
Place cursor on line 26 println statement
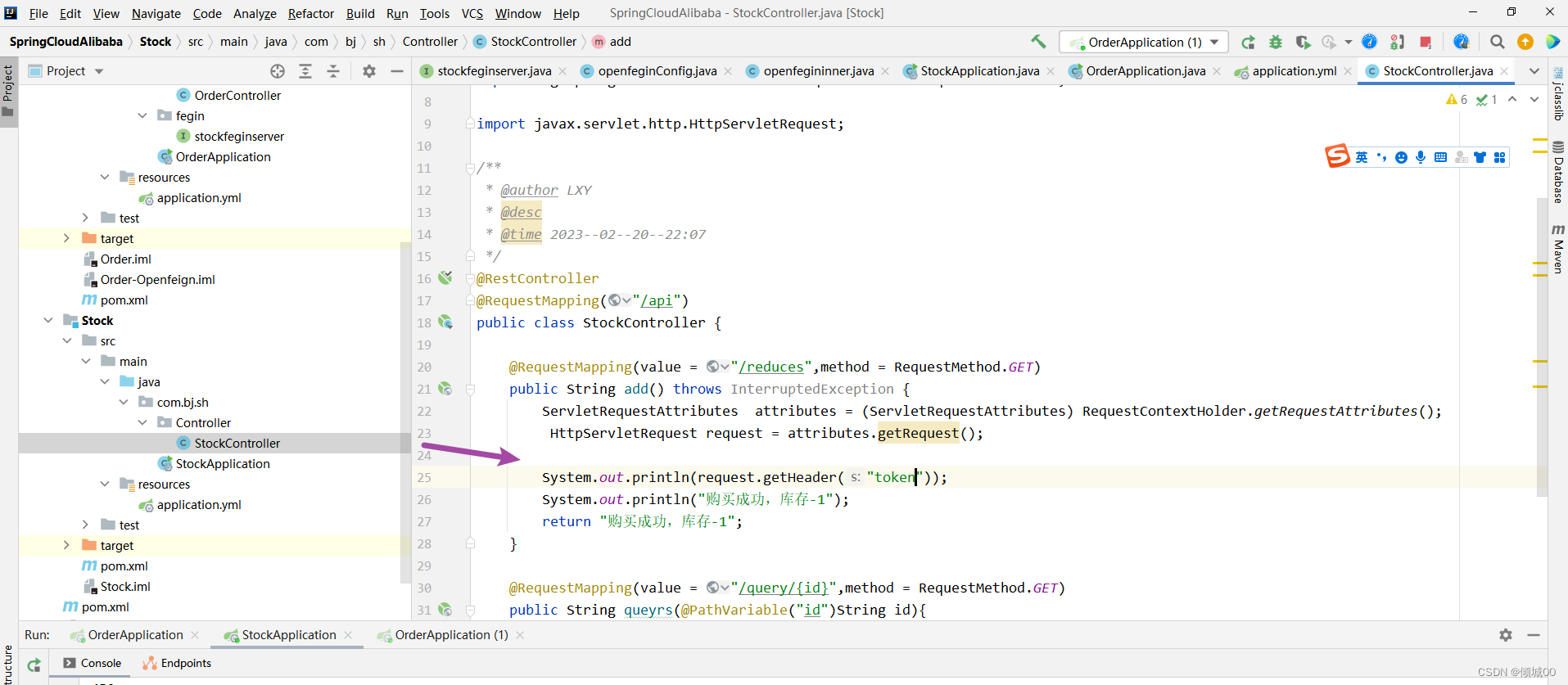(x=695, y=499)
